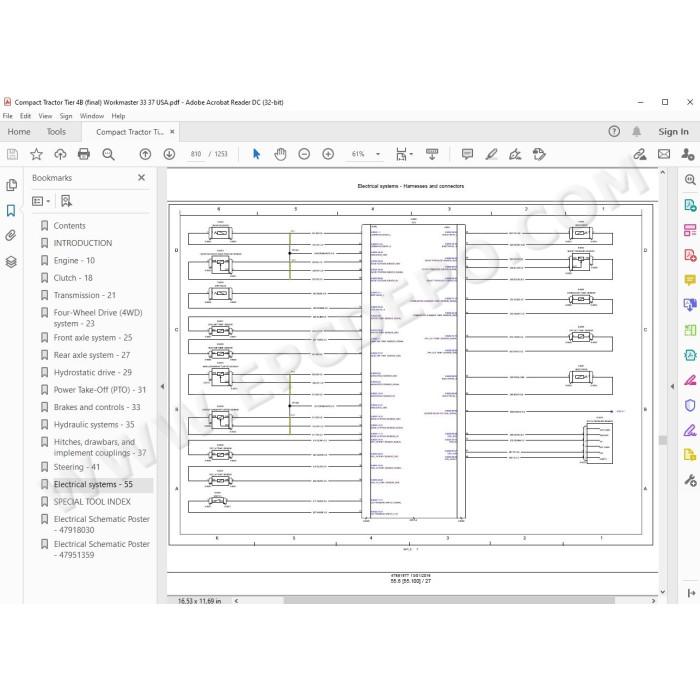
Task: Click the scrolling mode icon
Action: 432,154
